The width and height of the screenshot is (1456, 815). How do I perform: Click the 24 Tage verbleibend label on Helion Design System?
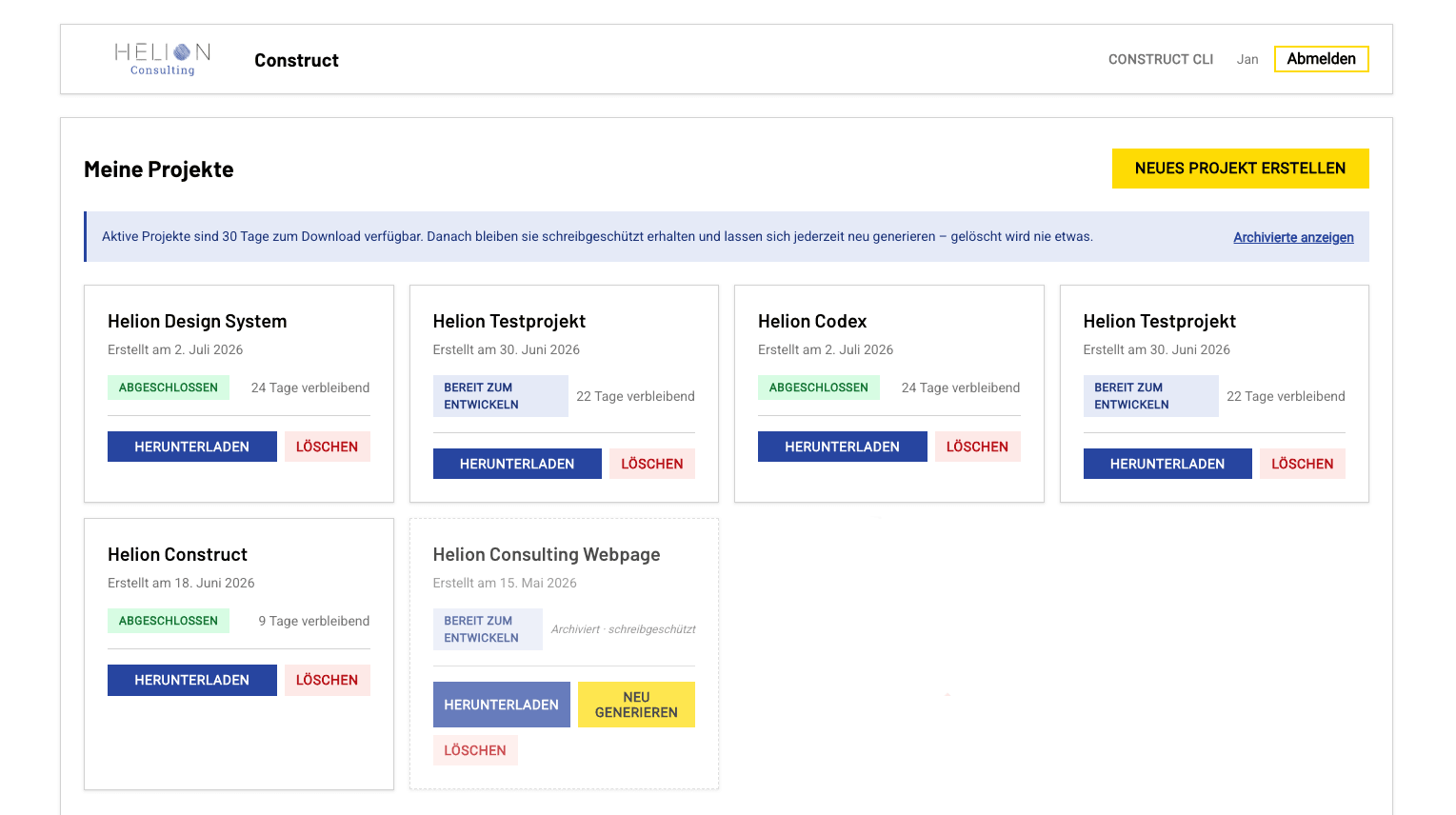point(310,388)
